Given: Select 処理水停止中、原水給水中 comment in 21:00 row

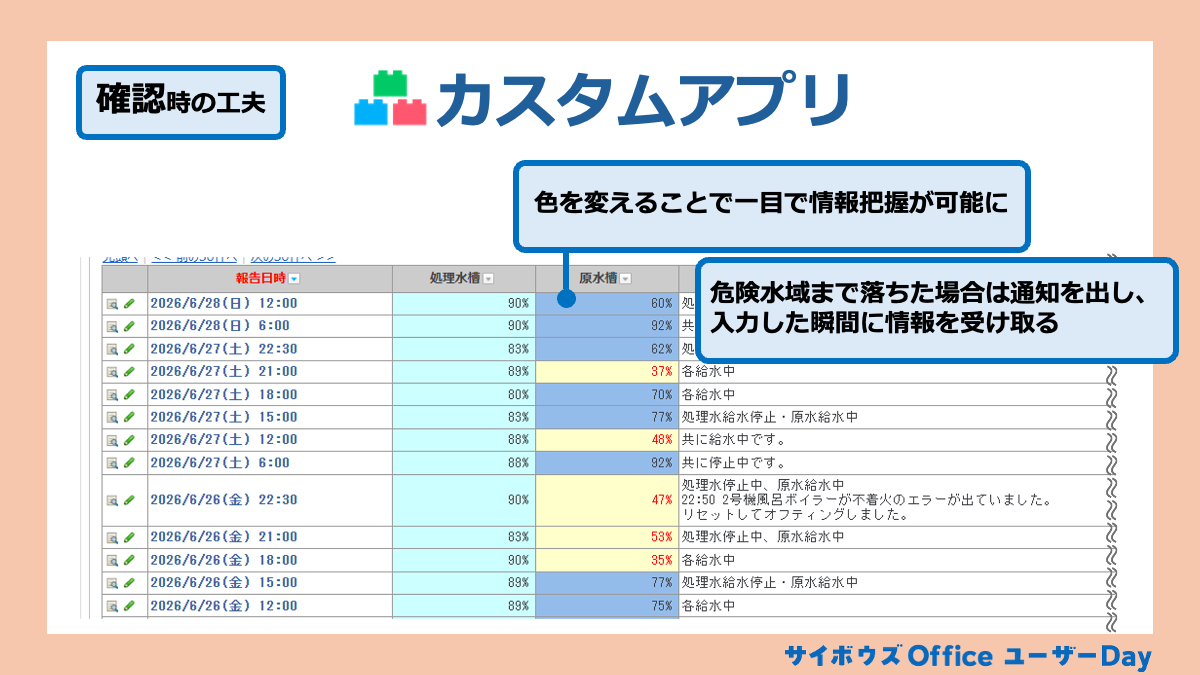Looking at the screenshot, I should point(763,537).
